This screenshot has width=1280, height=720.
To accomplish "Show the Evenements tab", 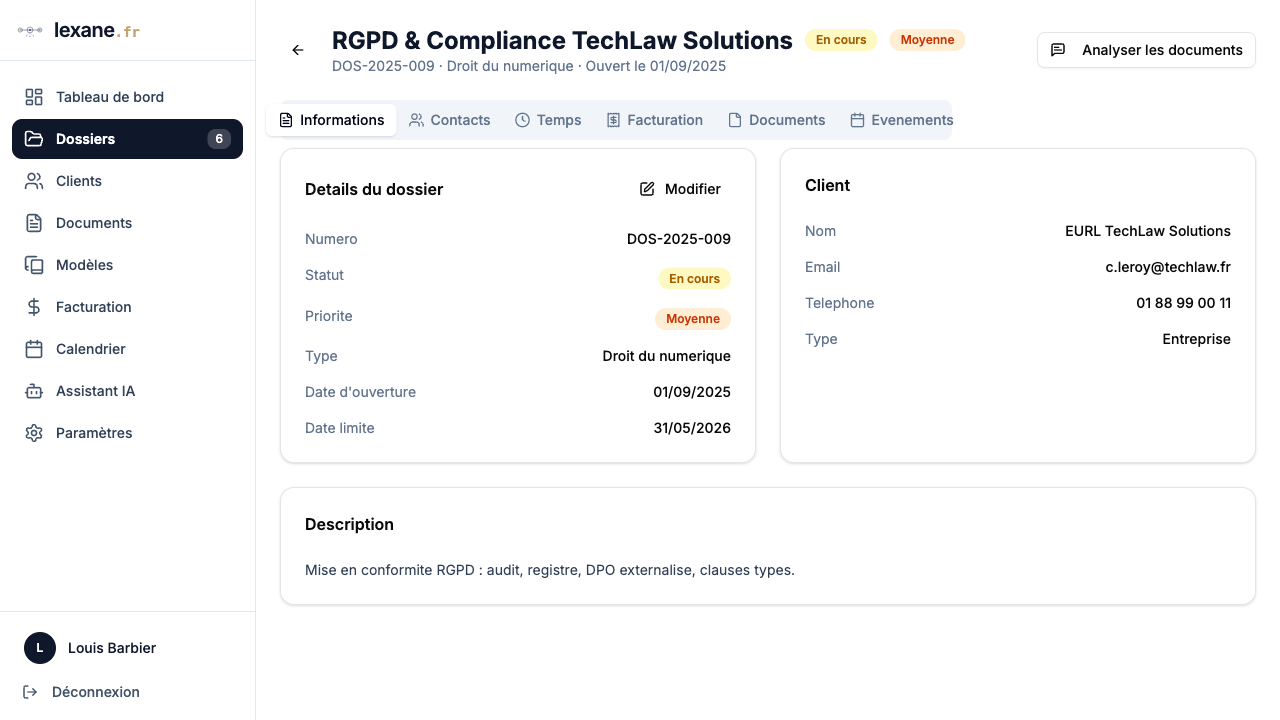I will click(901, 120).
